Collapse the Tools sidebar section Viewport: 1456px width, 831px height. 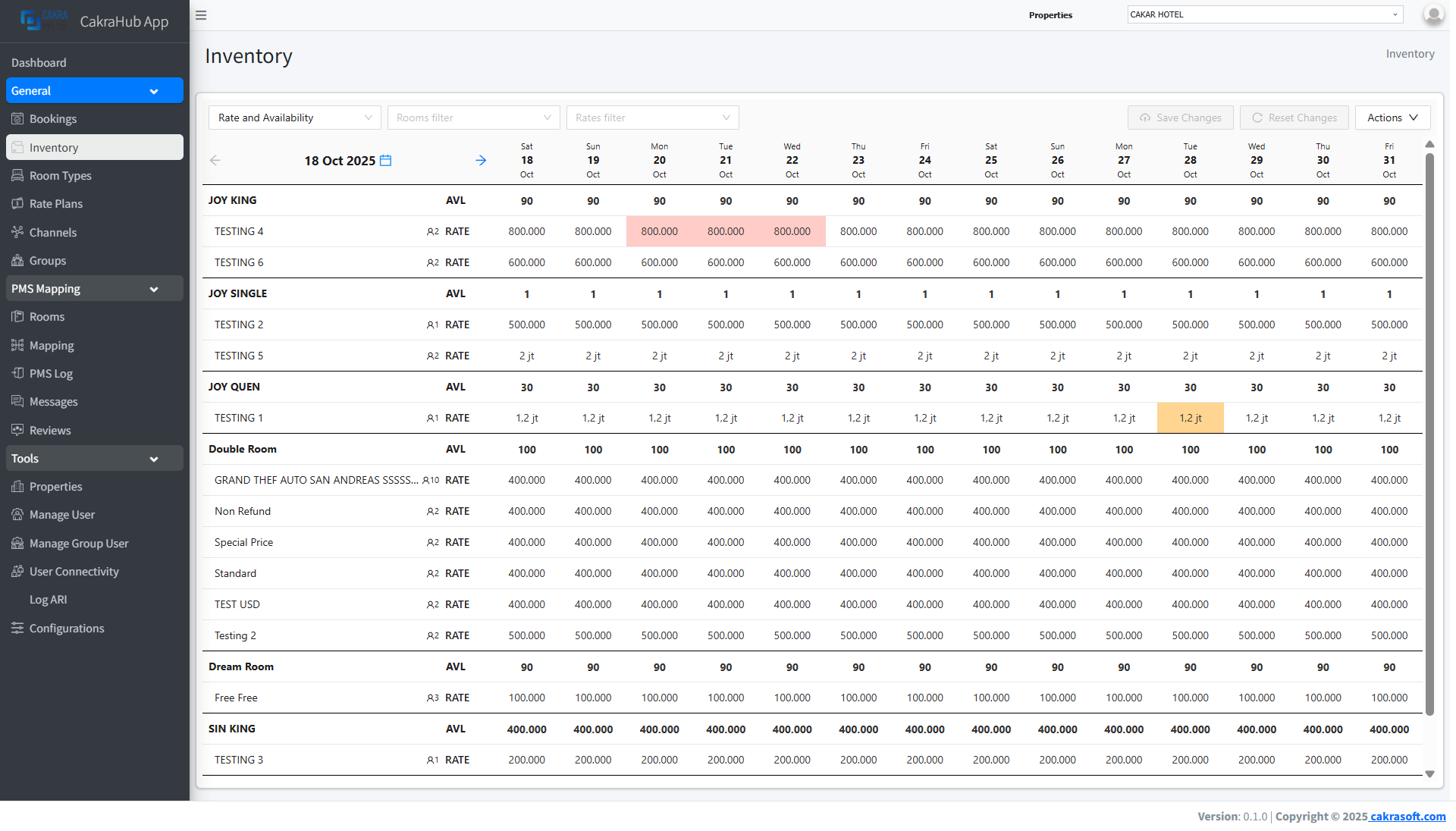pos(94,459)
